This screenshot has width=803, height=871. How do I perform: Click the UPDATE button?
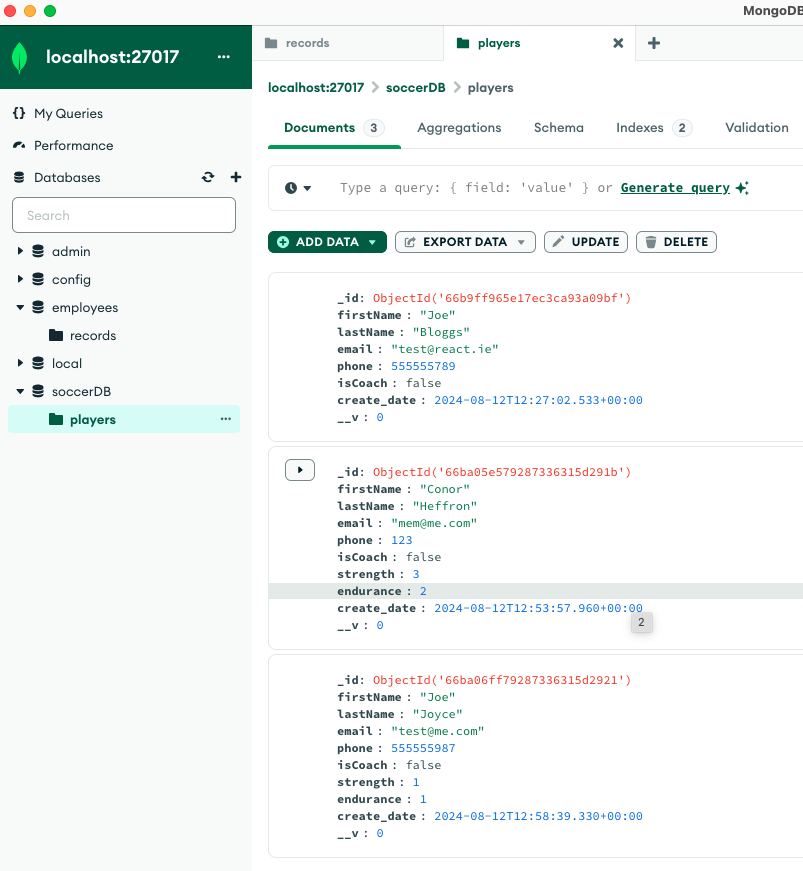click(586, 241)
